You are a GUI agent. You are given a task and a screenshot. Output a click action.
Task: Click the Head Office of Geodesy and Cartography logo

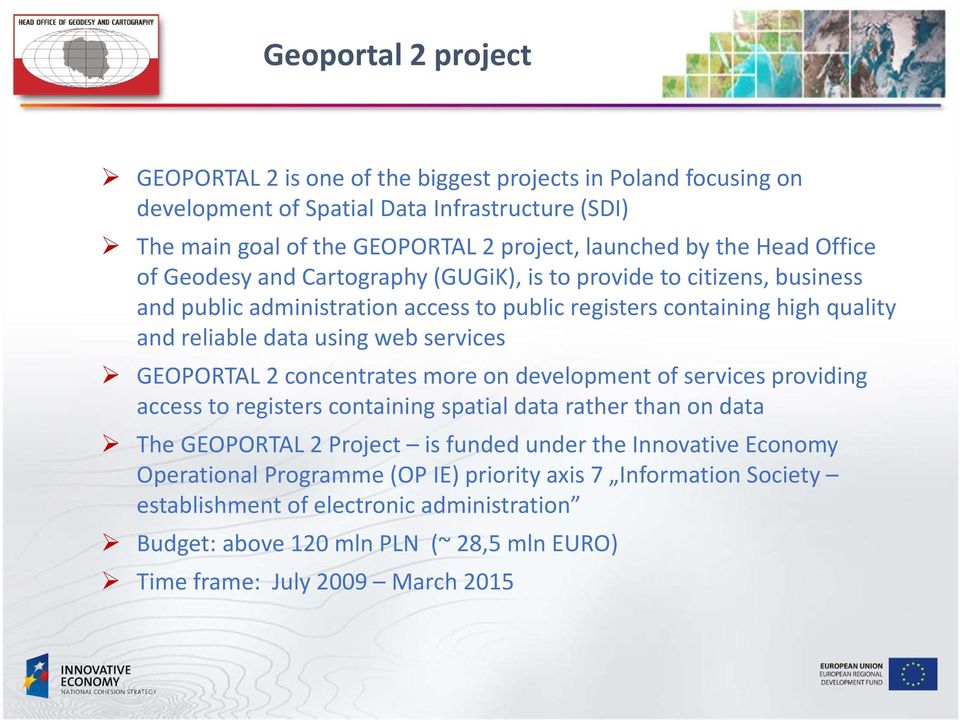86,54
